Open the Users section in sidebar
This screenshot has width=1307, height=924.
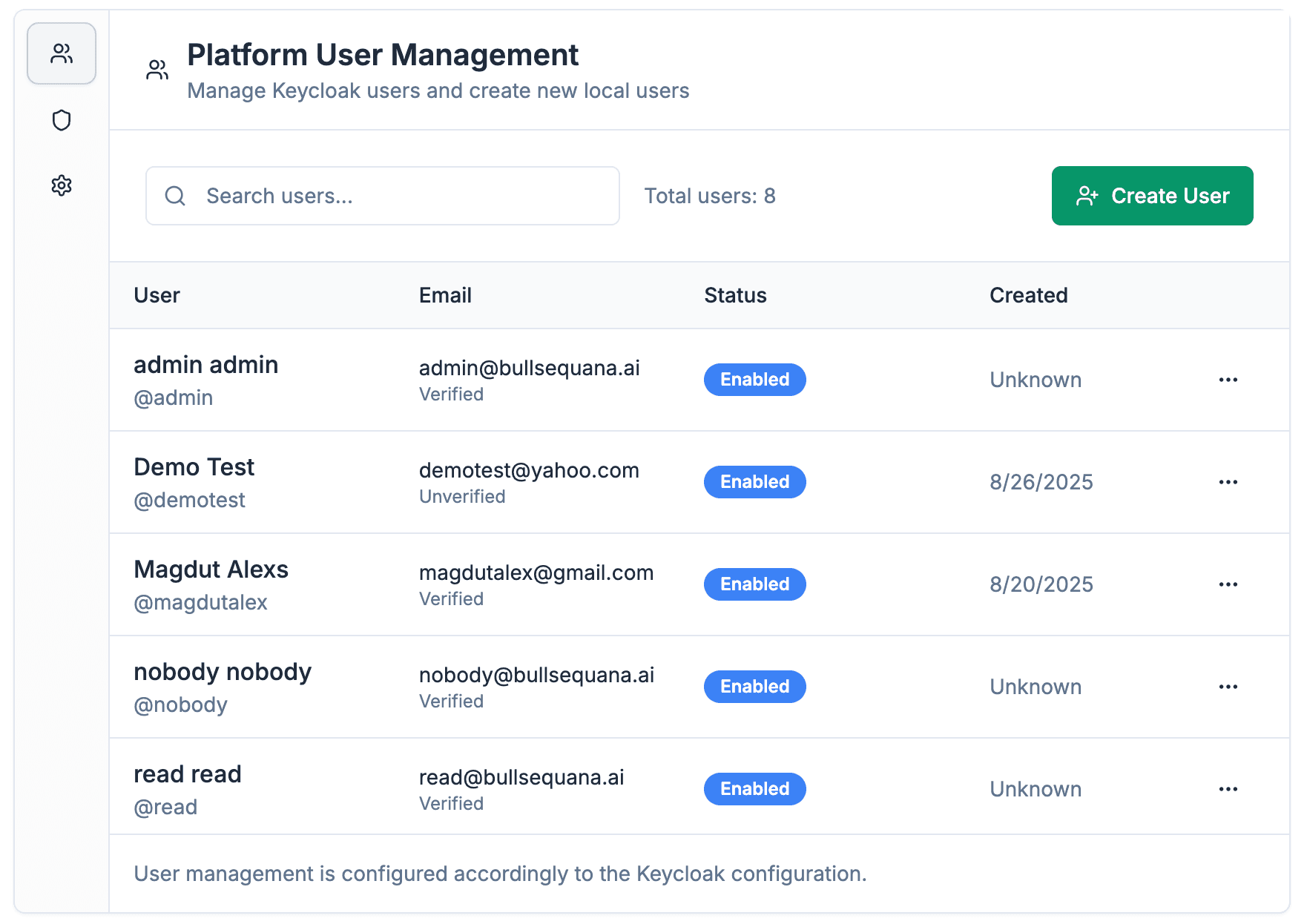[62, 53]
